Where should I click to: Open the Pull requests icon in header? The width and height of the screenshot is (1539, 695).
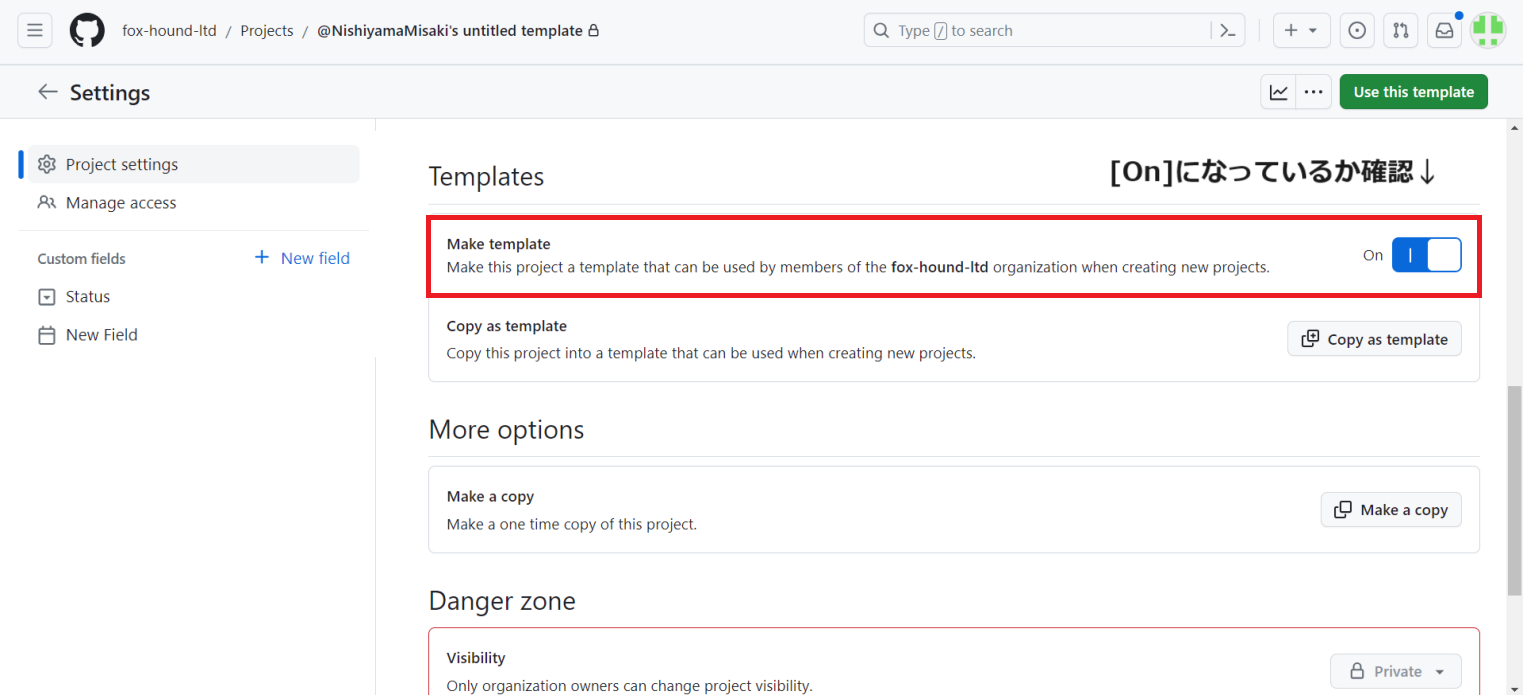point(1401,31)
